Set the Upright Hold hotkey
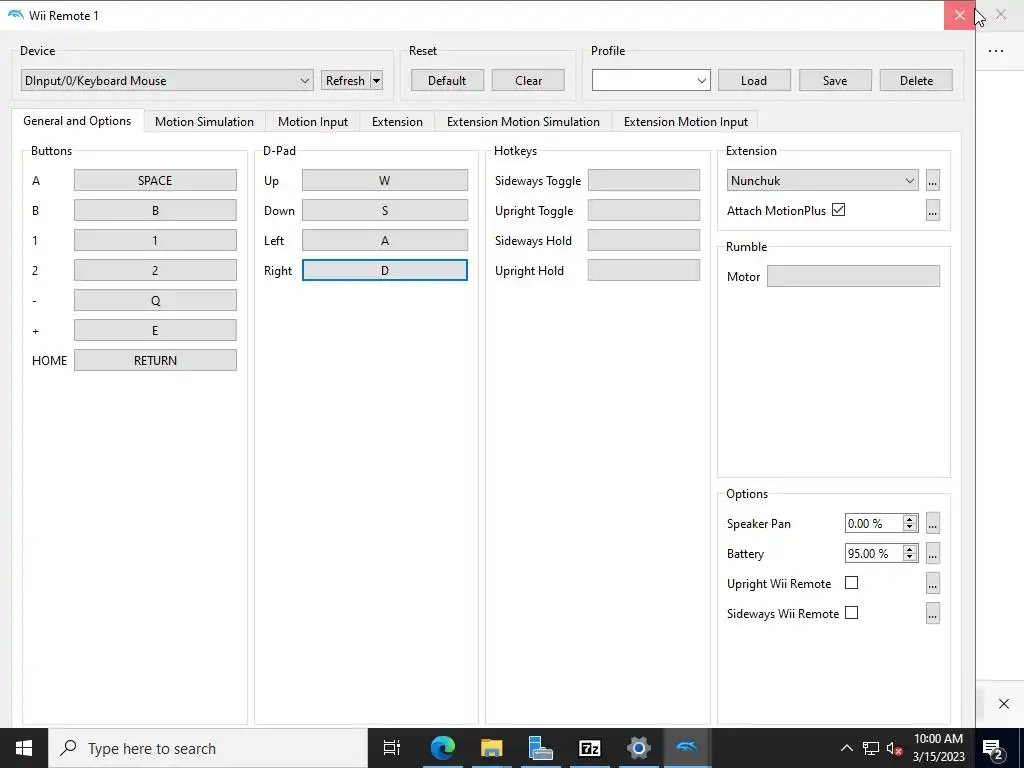This screenshot has height=768, width=1024. (x=644, y=271)
